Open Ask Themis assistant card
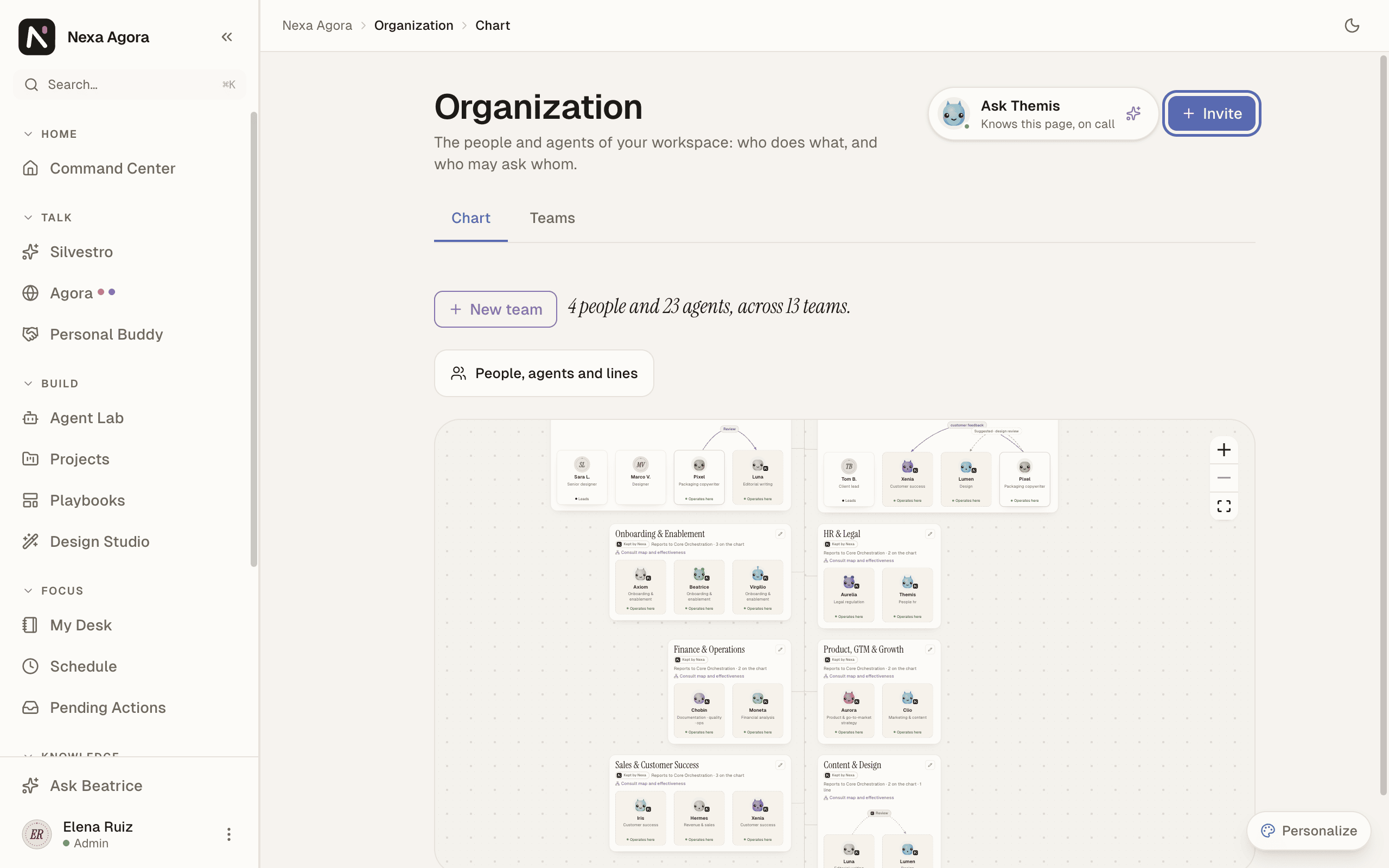1389x868 pixels. click(1043, 114)
